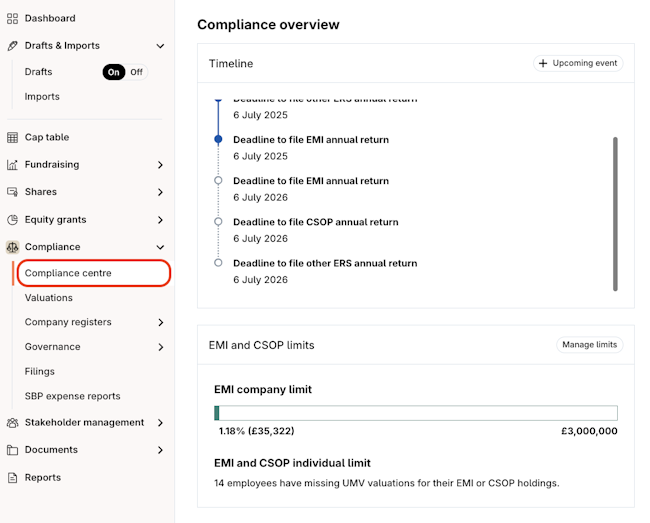The height and width of the screenshot is (523, 650).
Task: Click the Dashboard grid icon
Action: click(x=13, y=18)
